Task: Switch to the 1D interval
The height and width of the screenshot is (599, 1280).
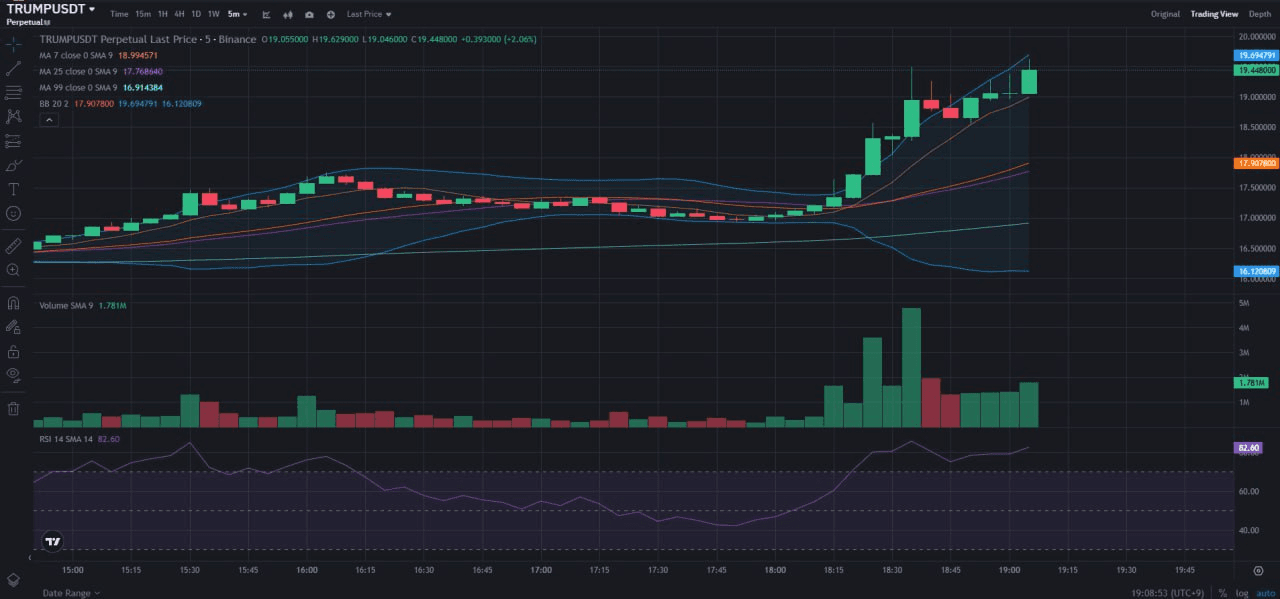Action: point(196,15)
